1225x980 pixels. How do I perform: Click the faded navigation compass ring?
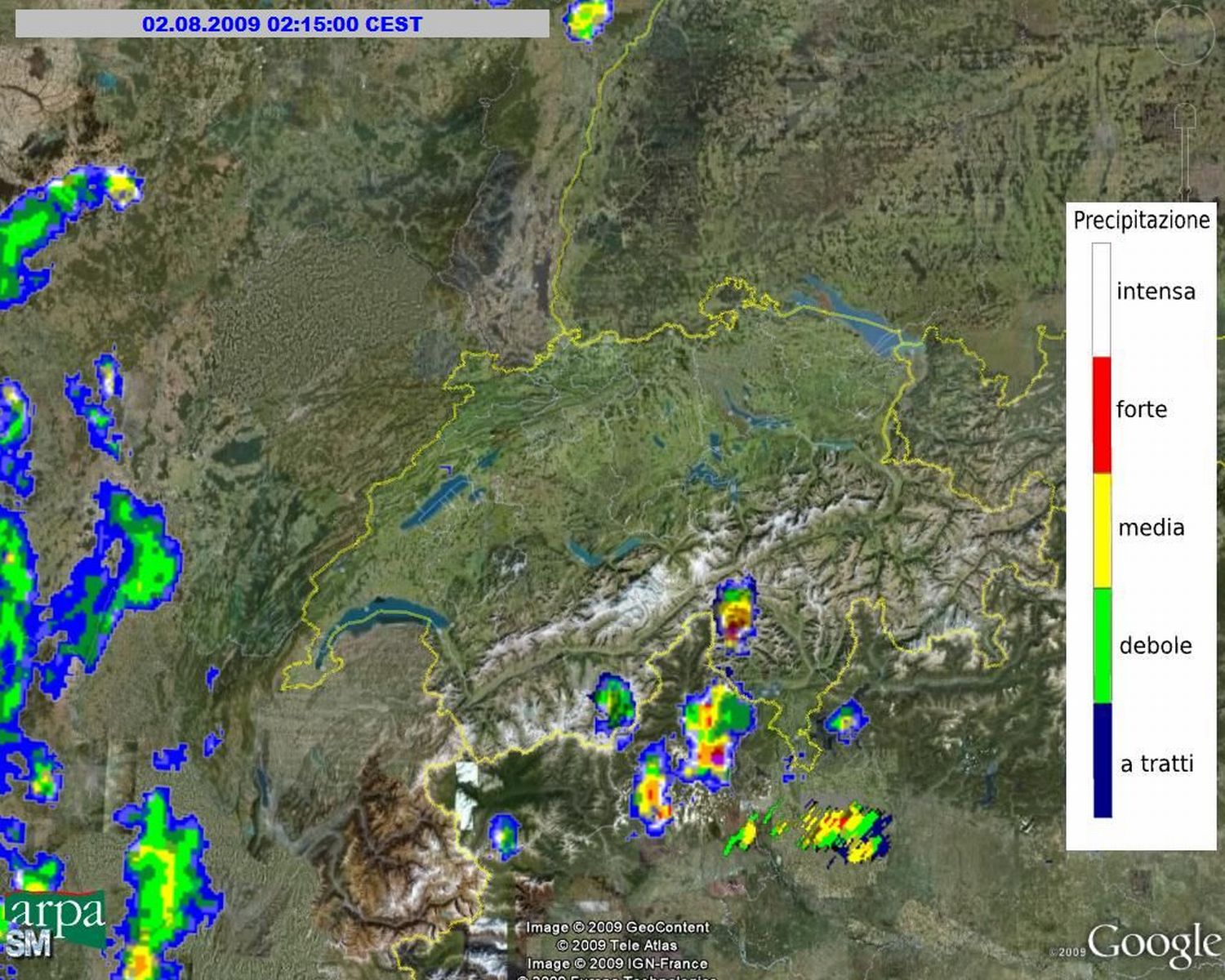click(x=1184, y=33)
